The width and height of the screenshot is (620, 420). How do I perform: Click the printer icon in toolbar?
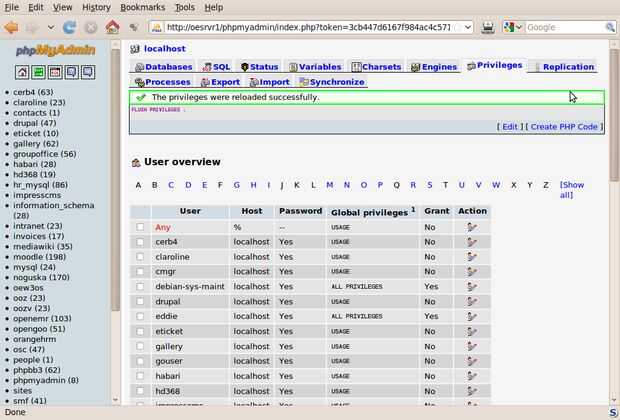488,27
